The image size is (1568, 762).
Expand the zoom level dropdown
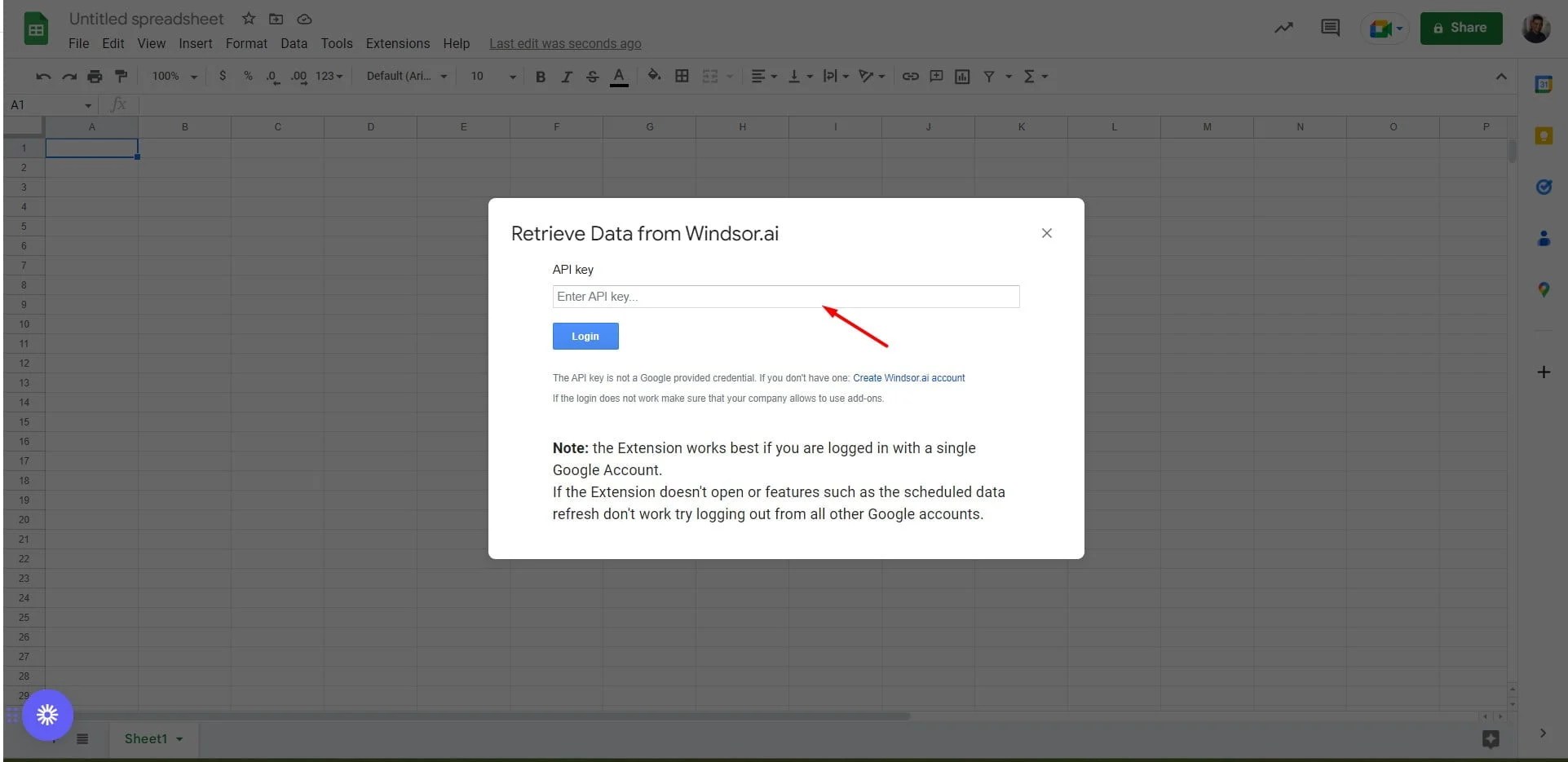point(192,76)
